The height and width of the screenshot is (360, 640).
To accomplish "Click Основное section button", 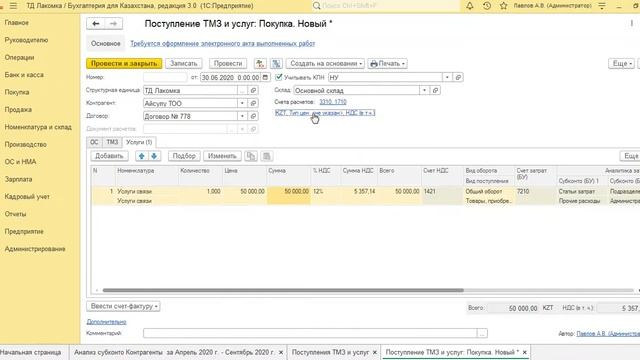I will (x=106, y=44).
